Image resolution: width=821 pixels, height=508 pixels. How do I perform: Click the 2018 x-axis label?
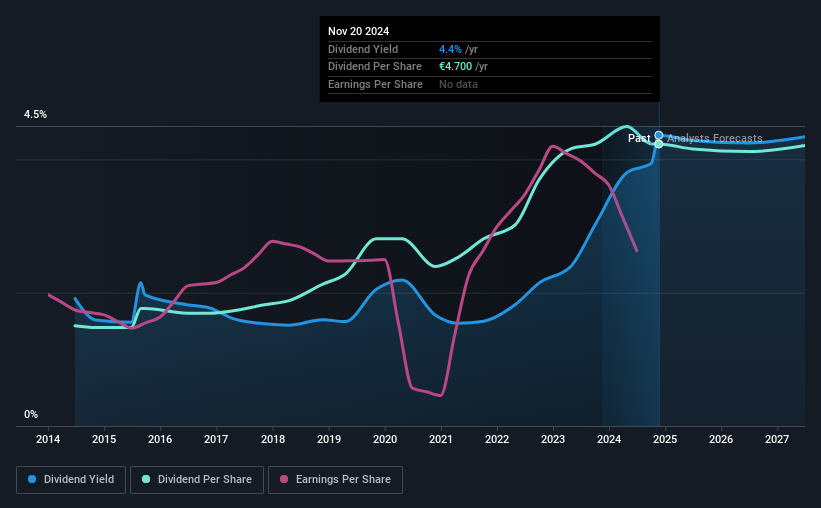coord(273,439)
